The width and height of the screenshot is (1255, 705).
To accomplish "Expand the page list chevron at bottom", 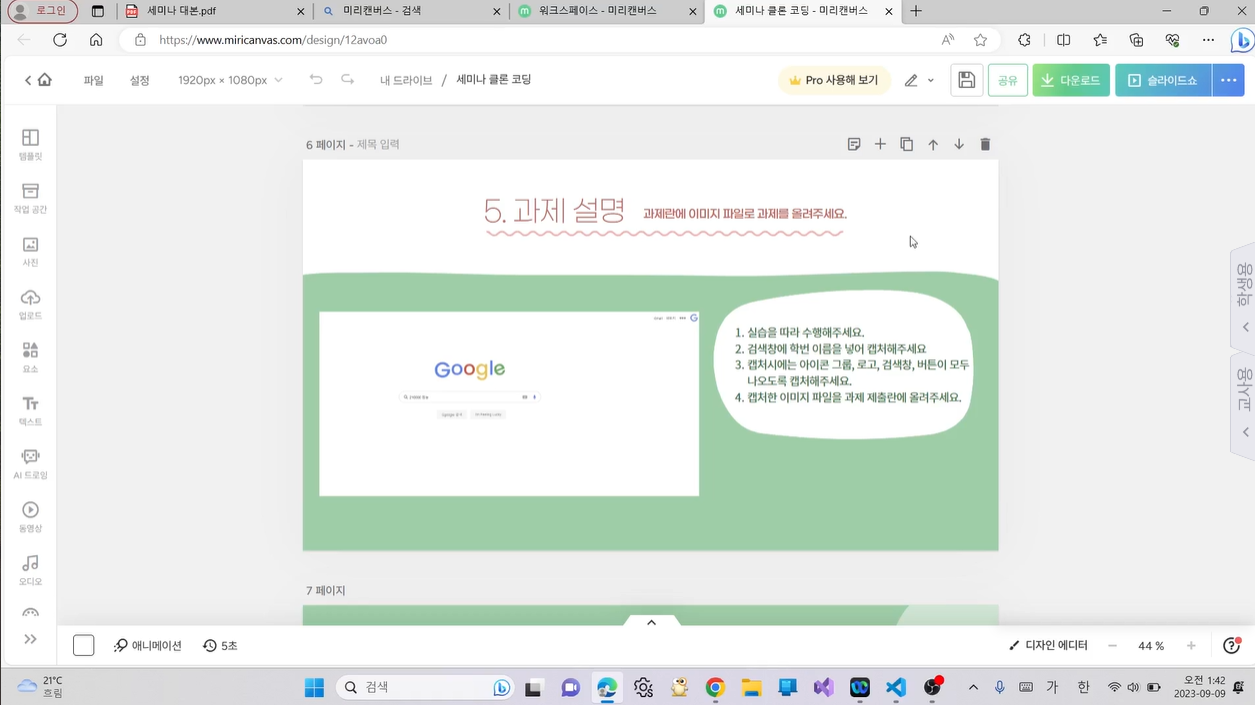I will pos(651,622).
